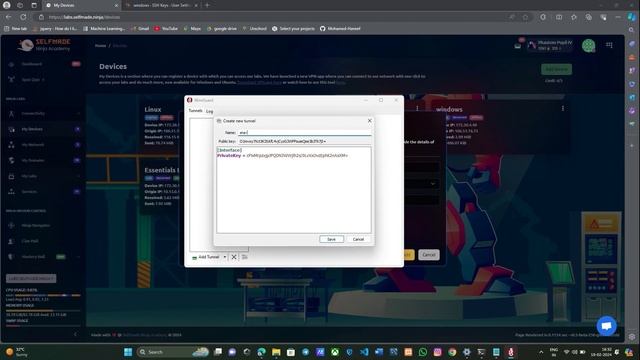Viewport: 640px width, 360px height.
Task: Bookmark this page with the star icon
Action: [x=526, y=17]
